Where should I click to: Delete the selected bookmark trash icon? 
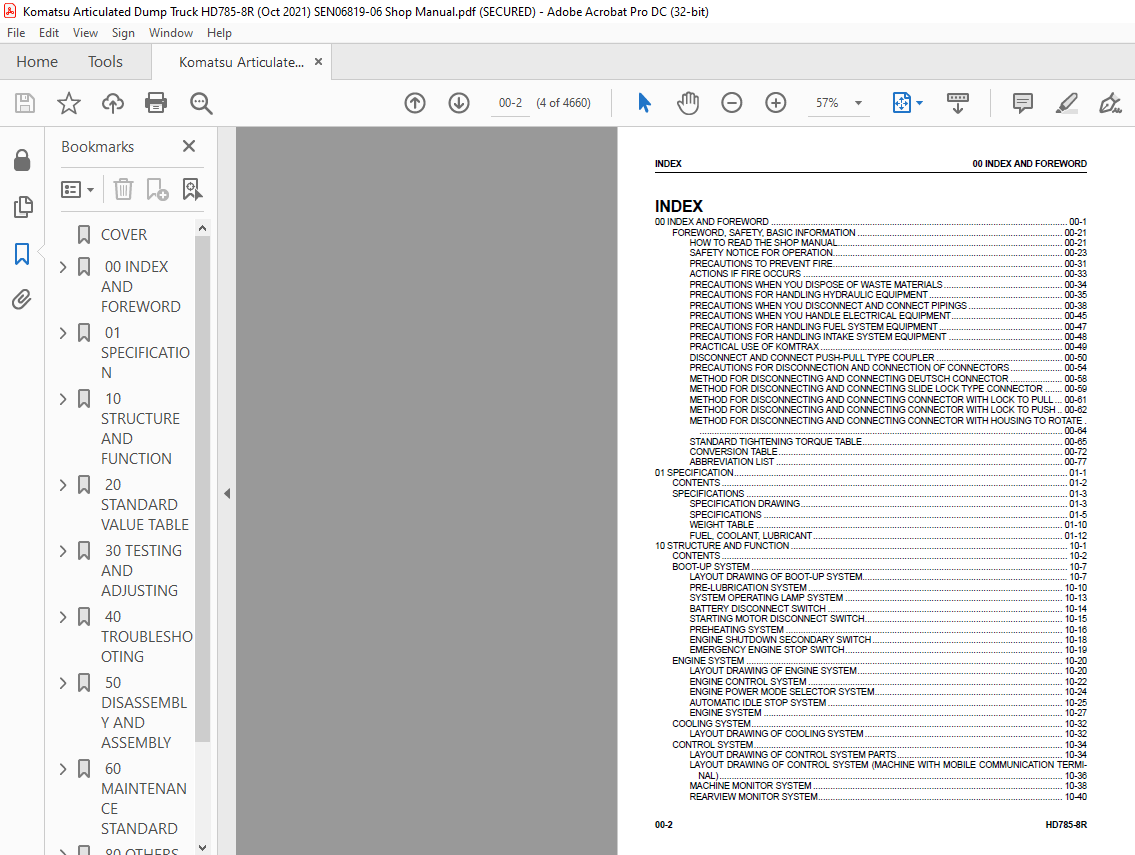[123, 190]
